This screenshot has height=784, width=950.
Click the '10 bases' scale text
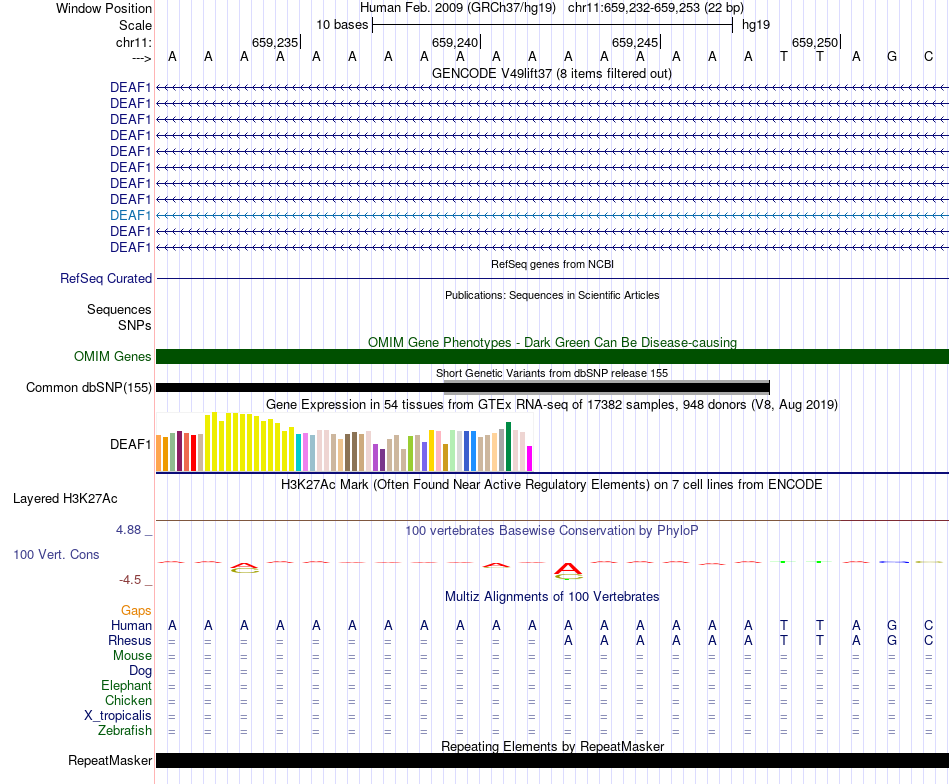coord(342,25)
